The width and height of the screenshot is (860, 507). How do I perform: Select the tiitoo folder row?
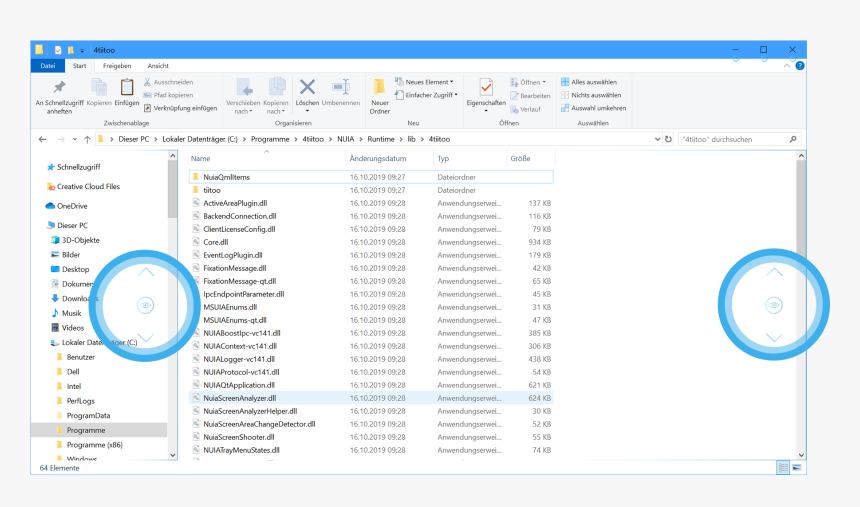coord(371,190)
